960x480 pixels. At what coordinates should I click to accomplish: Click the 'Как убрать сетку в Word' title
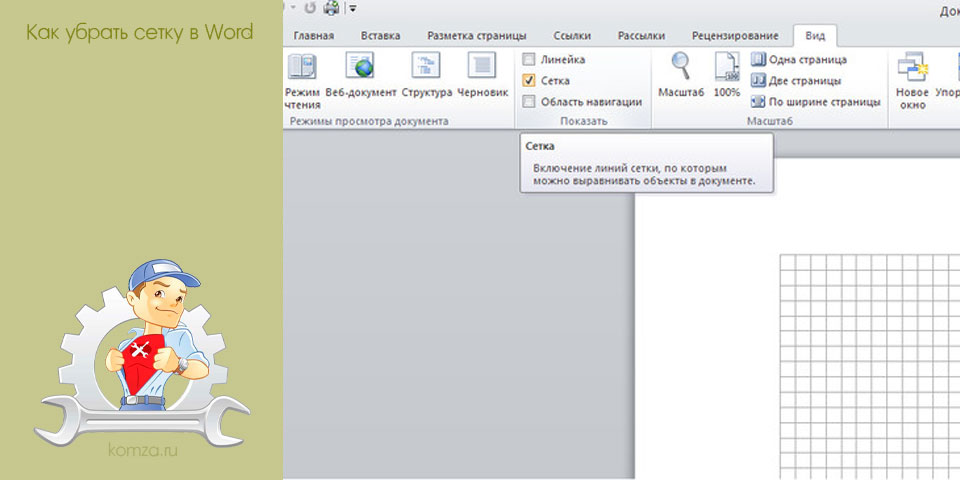click(140, 32)
